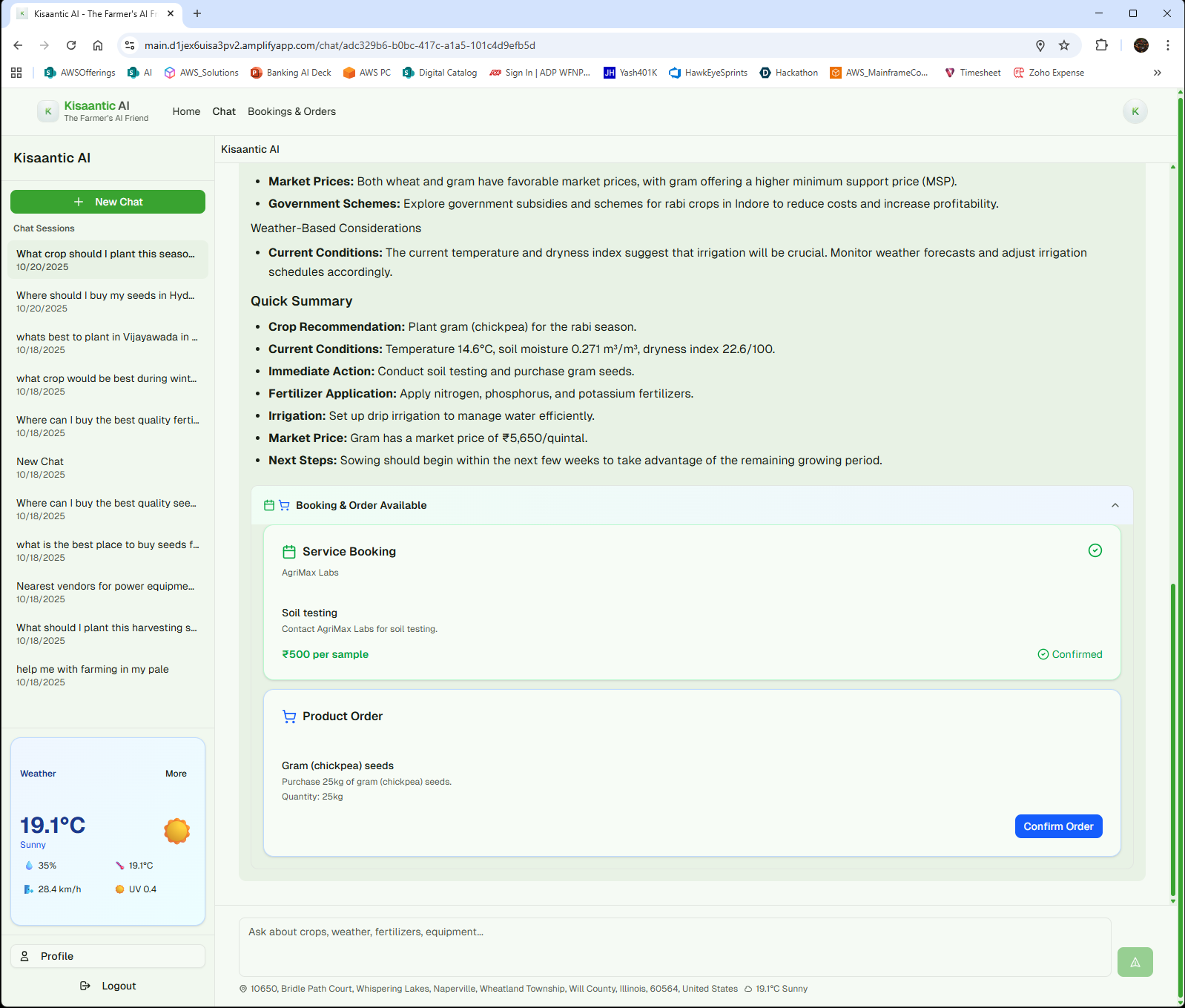The height and width of the screenshot is (1008, 1185).
Task: Open the Hackathon bookmark
Action: [789, 73]
